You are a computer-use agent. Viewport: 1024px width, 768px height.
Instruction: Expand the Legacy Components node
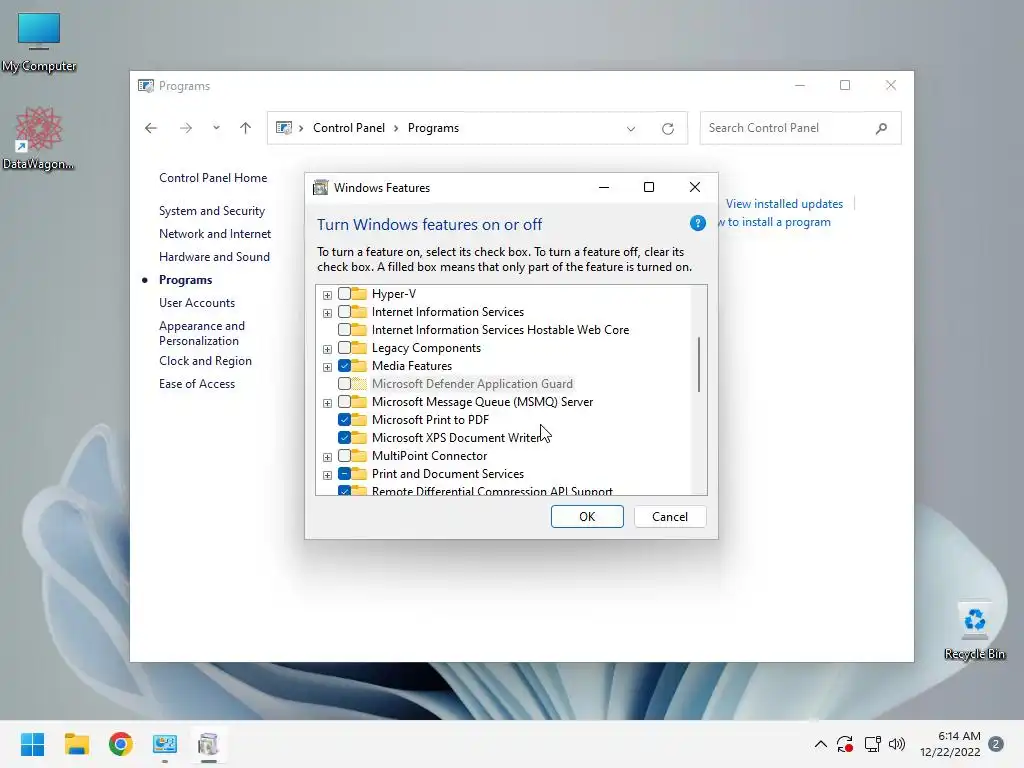327,349
